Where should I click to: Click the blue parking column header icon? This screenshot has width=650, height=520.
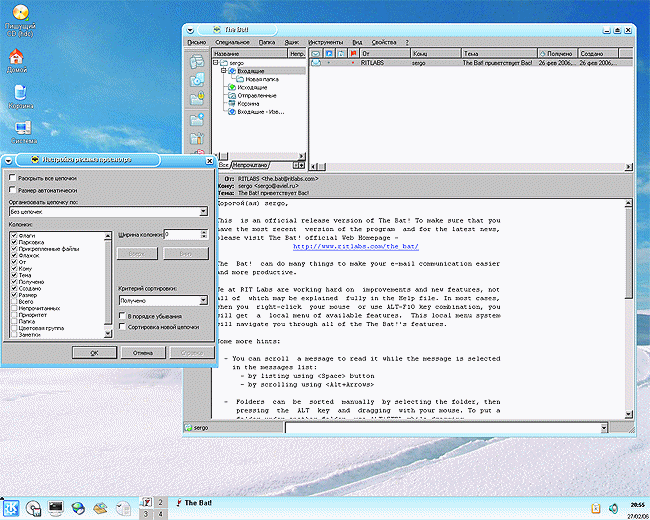coord(329,53)
